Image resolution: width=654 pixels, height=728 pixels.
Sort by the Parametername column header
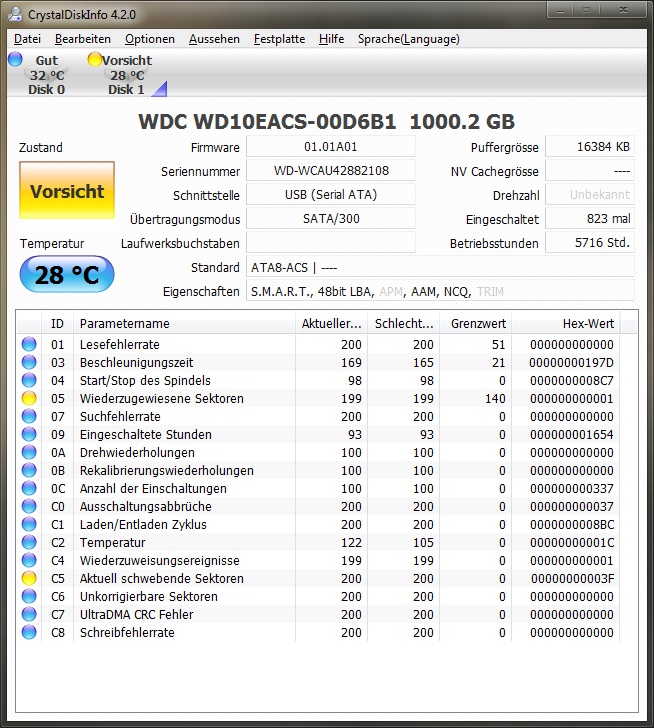pyautogui.click(x=184, y=324)
